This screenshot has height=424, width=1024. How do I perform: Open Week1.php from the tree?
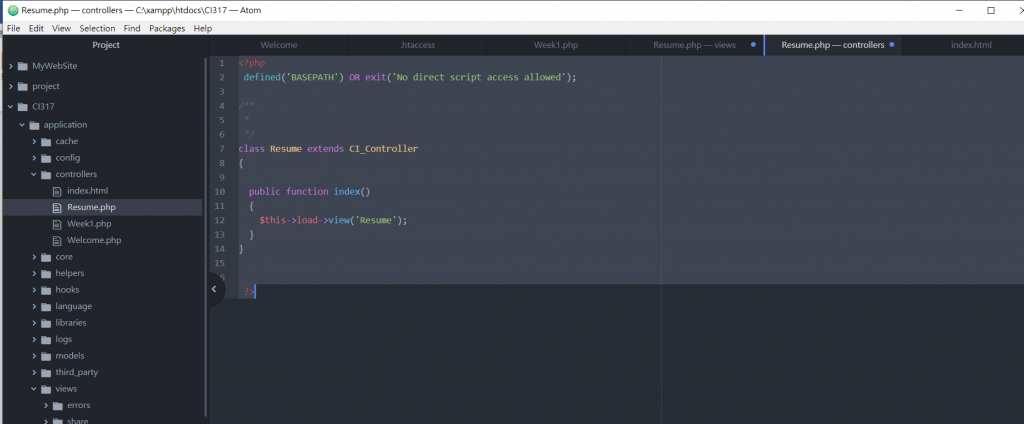click(89, 223)
